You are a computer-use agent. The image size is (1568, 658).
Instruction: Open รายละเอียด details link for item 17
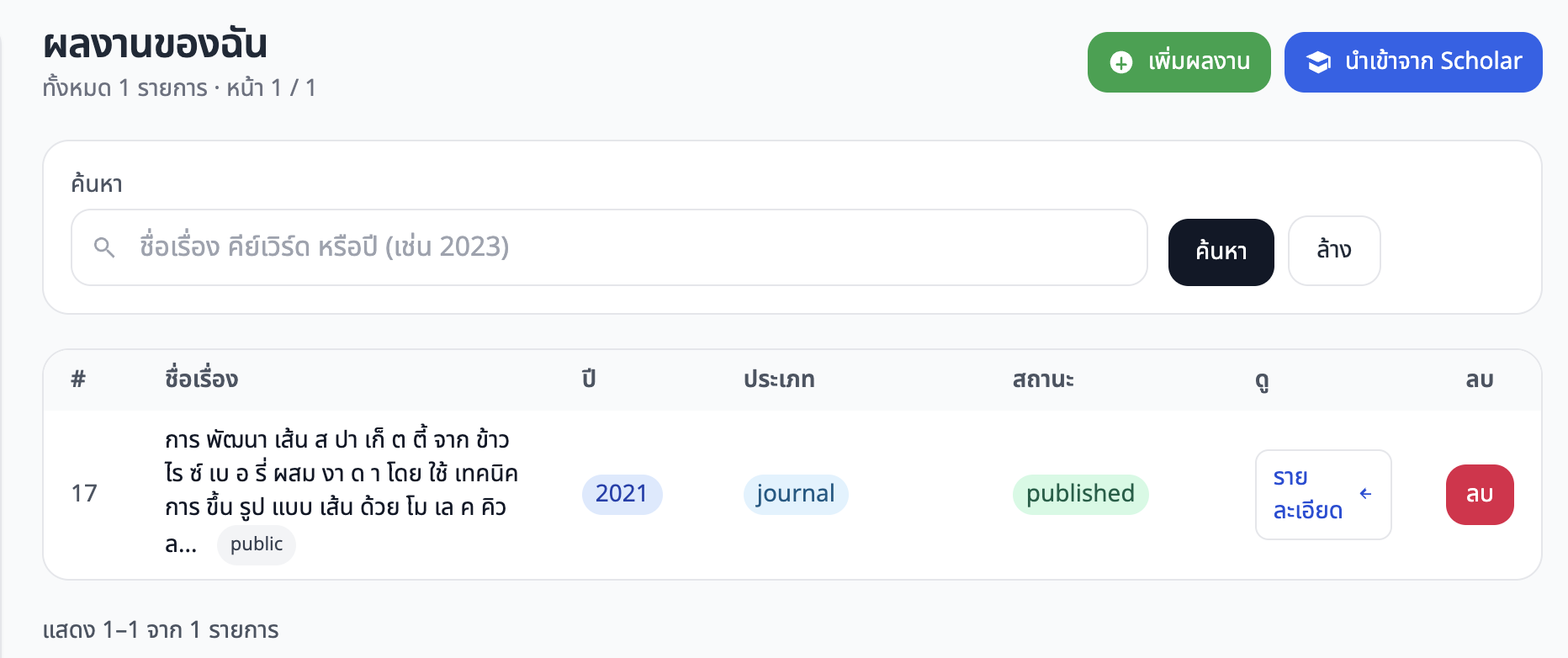click(1308, 494)
